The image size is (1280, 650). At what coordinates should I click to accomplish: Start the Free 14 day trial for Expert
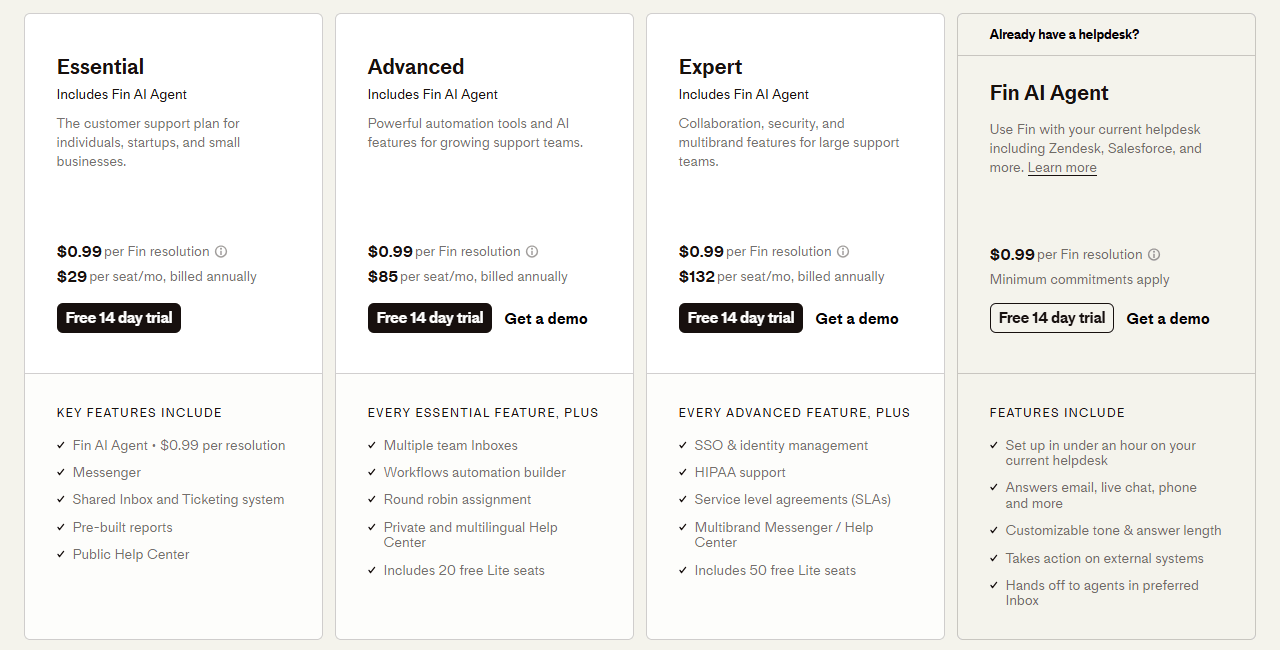coord(740,317)
